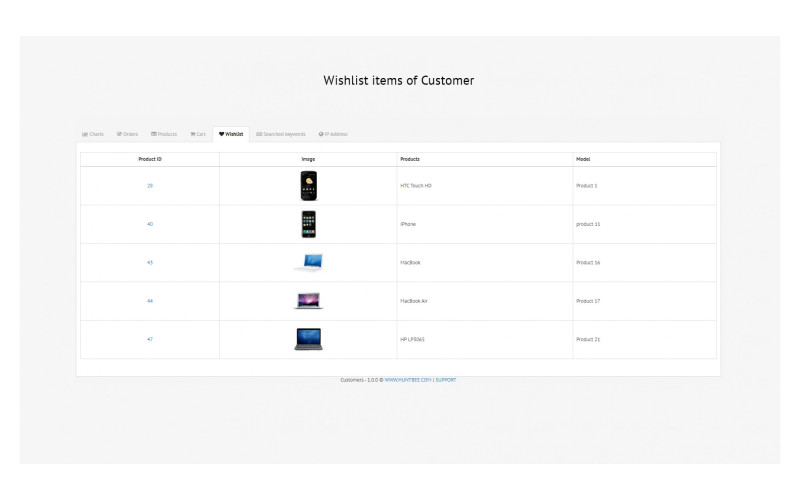Switch to the IP Address tab
Screen dimensions: 800x500
tap(333, 134)
